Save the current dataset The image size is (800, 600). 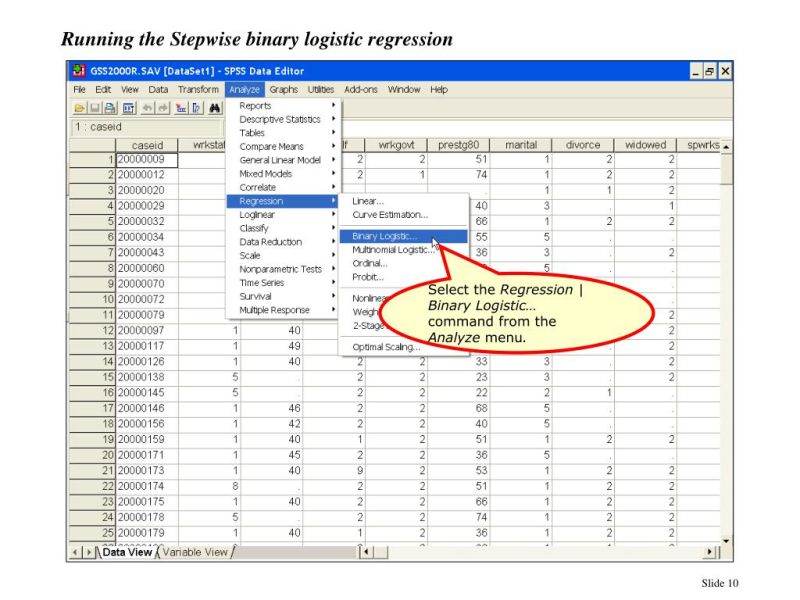(93, 108)
